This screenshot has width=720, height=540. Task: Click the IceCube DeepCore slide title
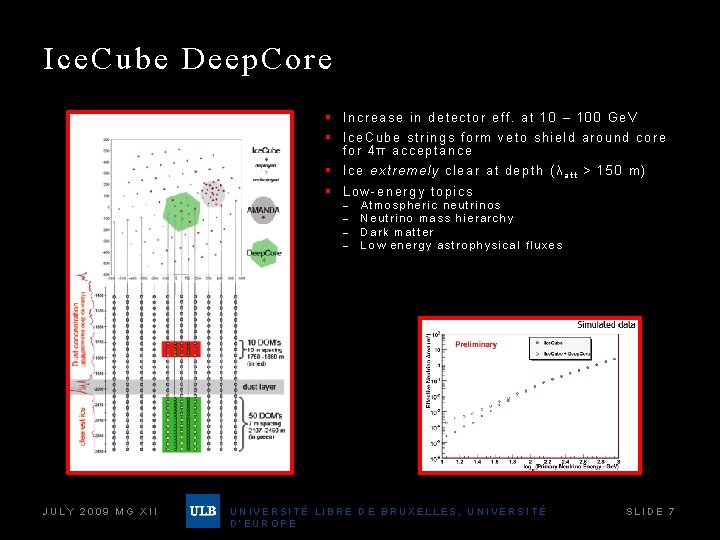pyautogui.click(x=188, y=60)
